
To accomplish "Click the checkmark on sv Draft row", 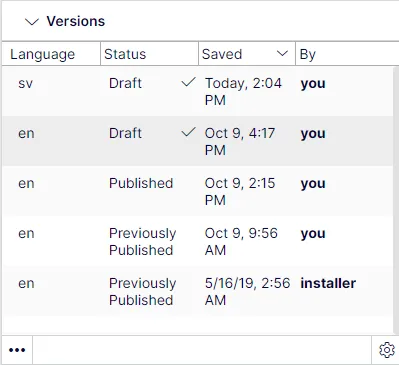I will click(188, 82).
